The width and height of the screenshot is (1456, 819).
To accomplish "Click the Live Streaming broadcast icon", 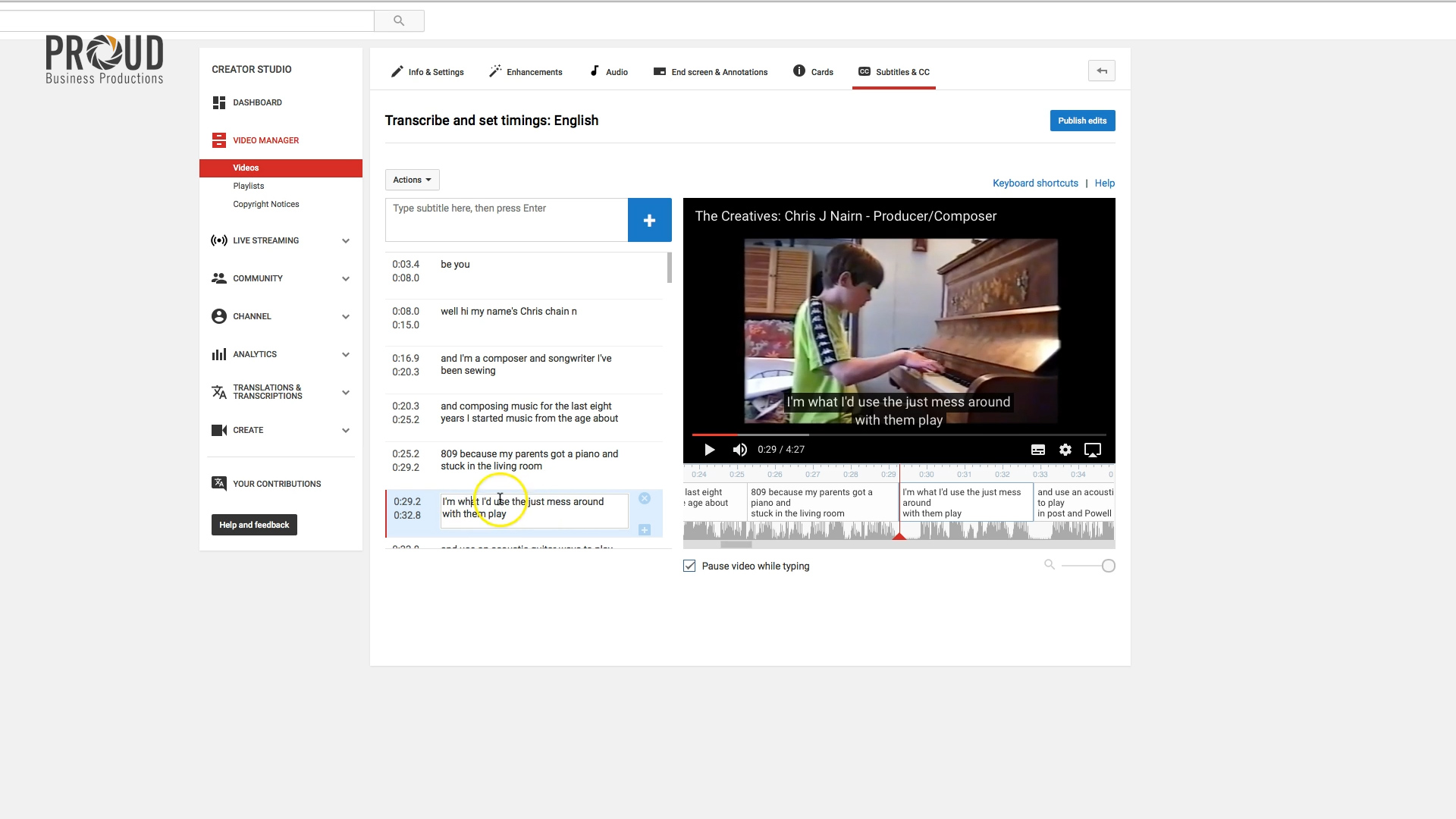I will (x=219, y=240).
